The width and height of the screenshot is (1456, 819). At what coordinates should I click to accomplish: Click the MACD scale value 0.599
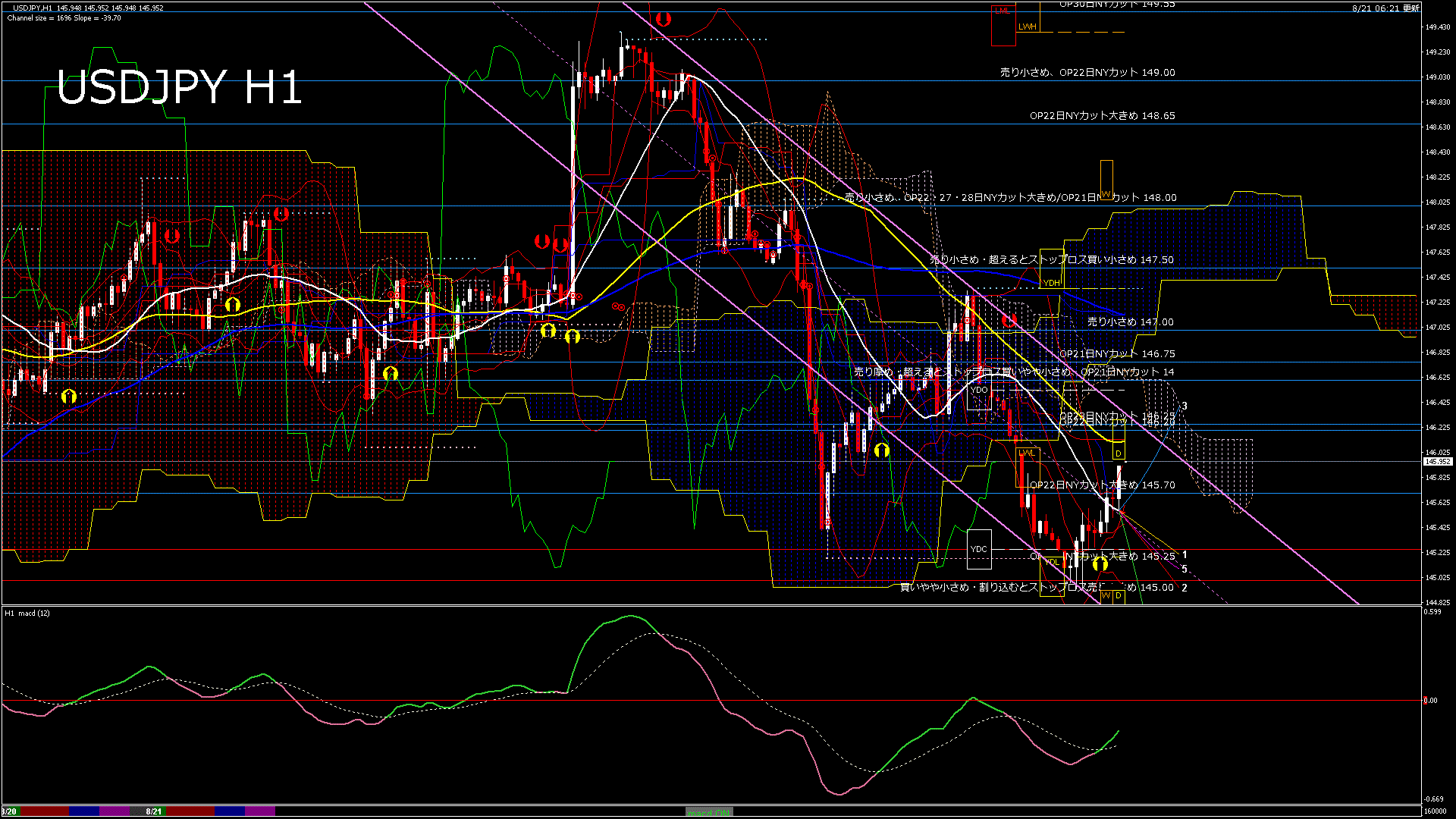pos(1432,611)
